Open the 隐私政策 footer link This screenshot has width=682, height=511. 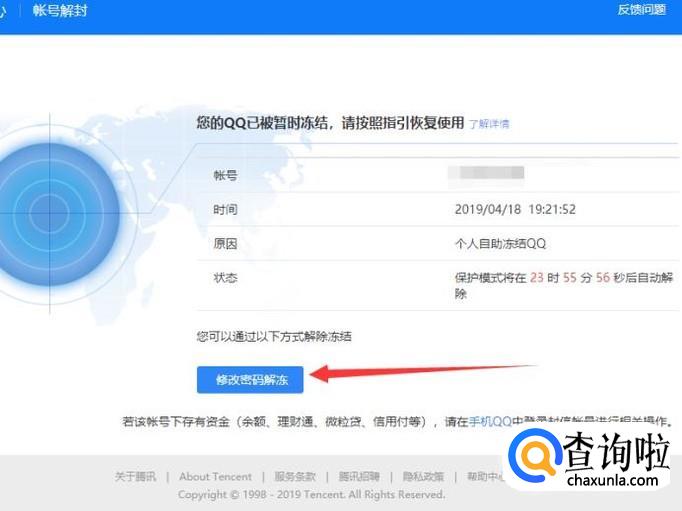423,477
